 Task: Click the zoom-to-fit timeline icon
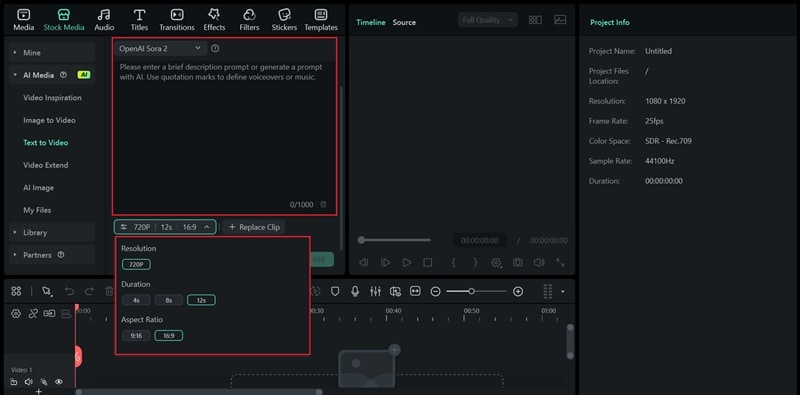tap(415, 291)
